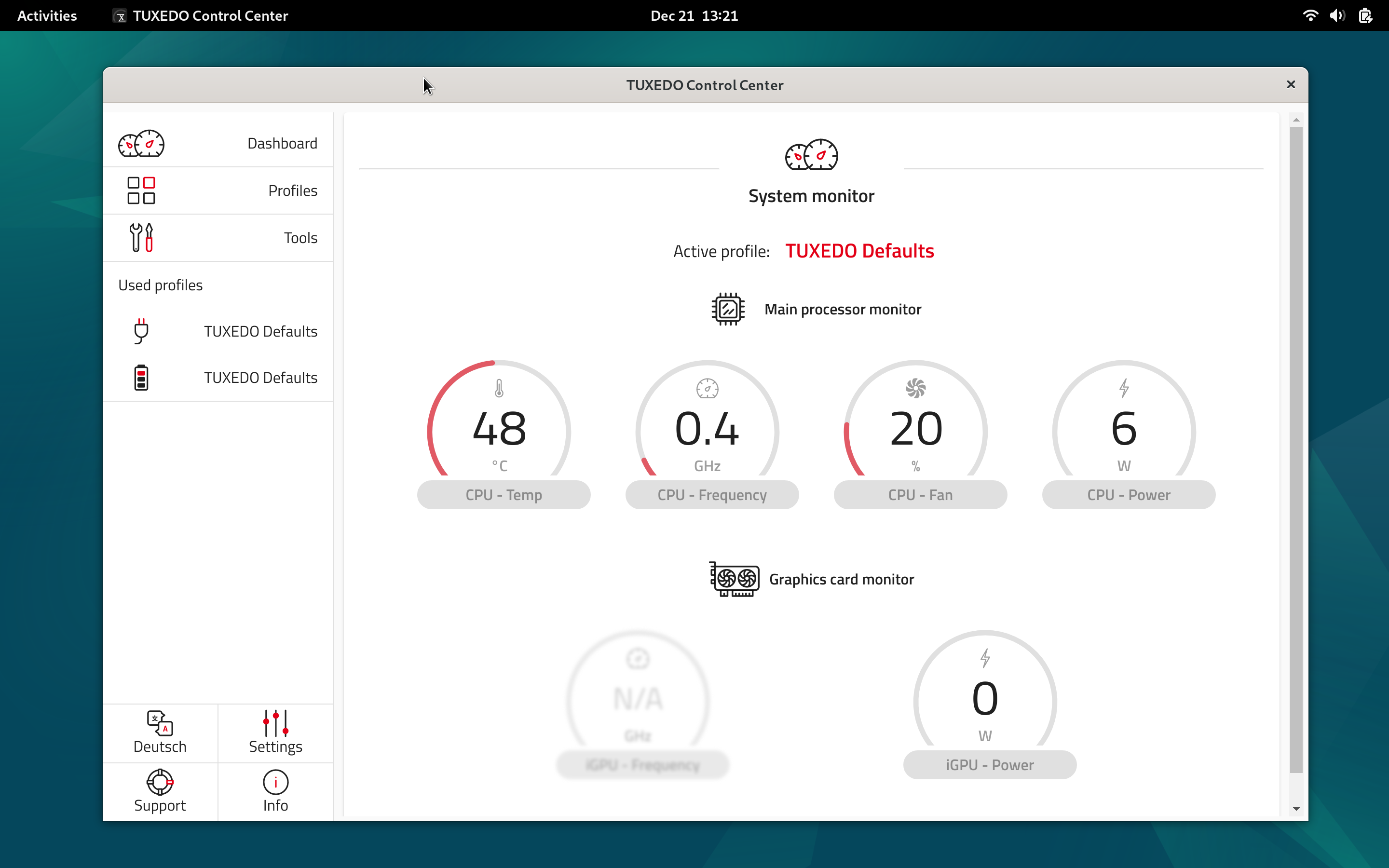The height and width of the screenshot is (868, 1389).
Task: Click the Info circle icon
Action: tap(275, 782)
